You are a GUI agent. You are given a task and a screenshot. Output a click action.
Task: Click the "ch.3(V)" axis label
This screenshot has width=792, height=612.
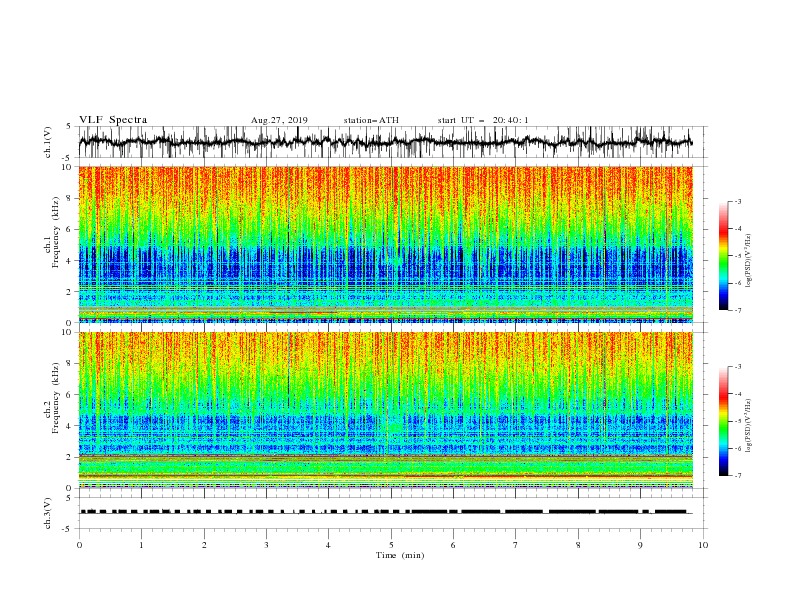point(48,513)
